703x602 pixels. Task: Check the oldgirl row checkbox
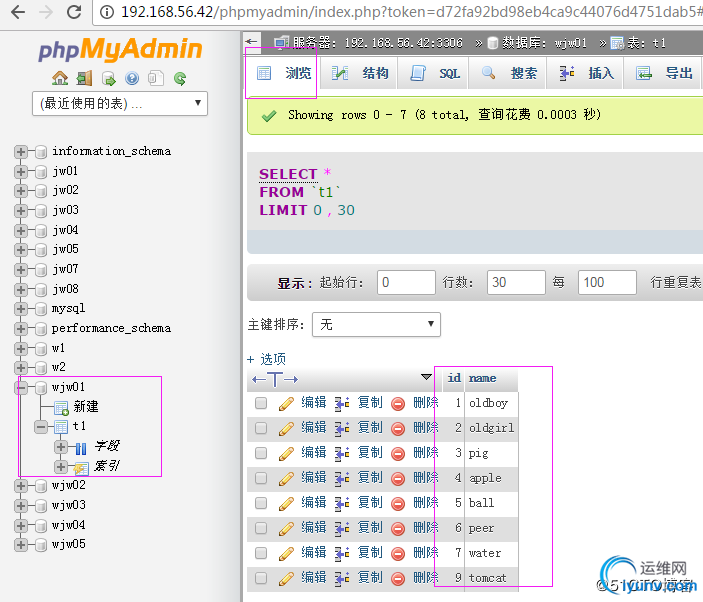point(261,428)
